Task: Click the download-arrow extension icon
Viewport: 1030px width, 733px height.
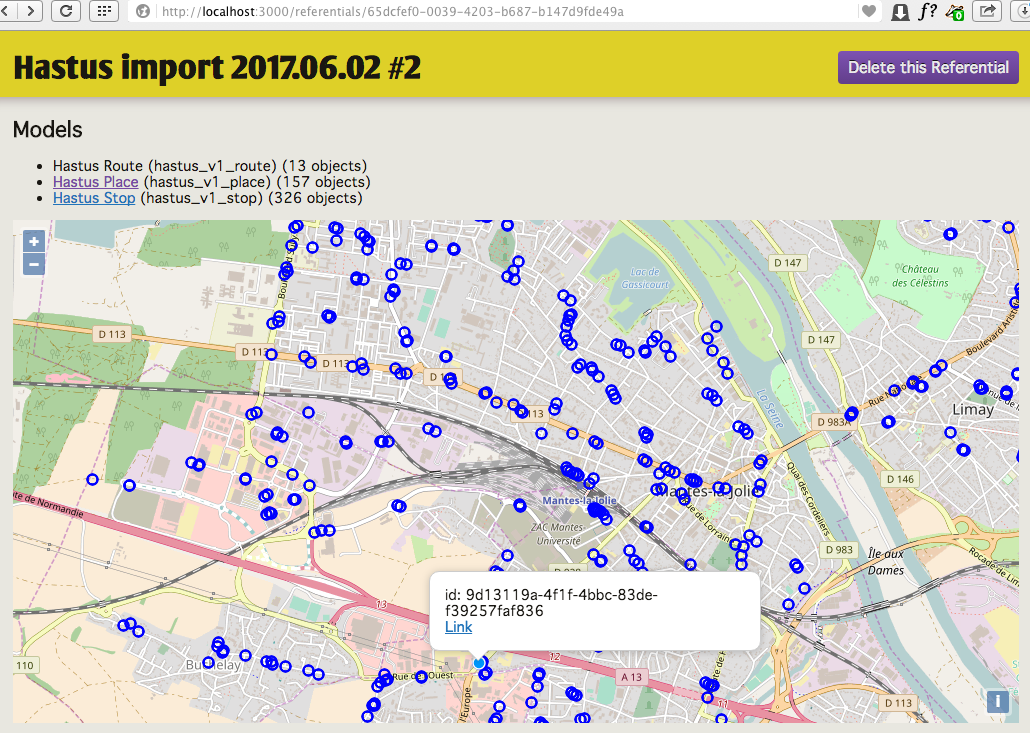Action: pyautogui.click(x=900, y=12)
